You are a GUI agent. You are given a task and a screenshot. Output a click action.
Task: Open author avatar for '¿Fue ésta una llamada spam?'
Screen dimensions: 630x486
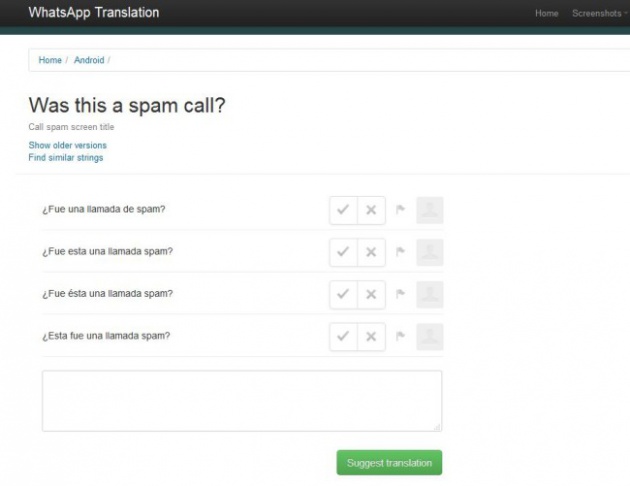pyautogui.click(x=429, y=294)
